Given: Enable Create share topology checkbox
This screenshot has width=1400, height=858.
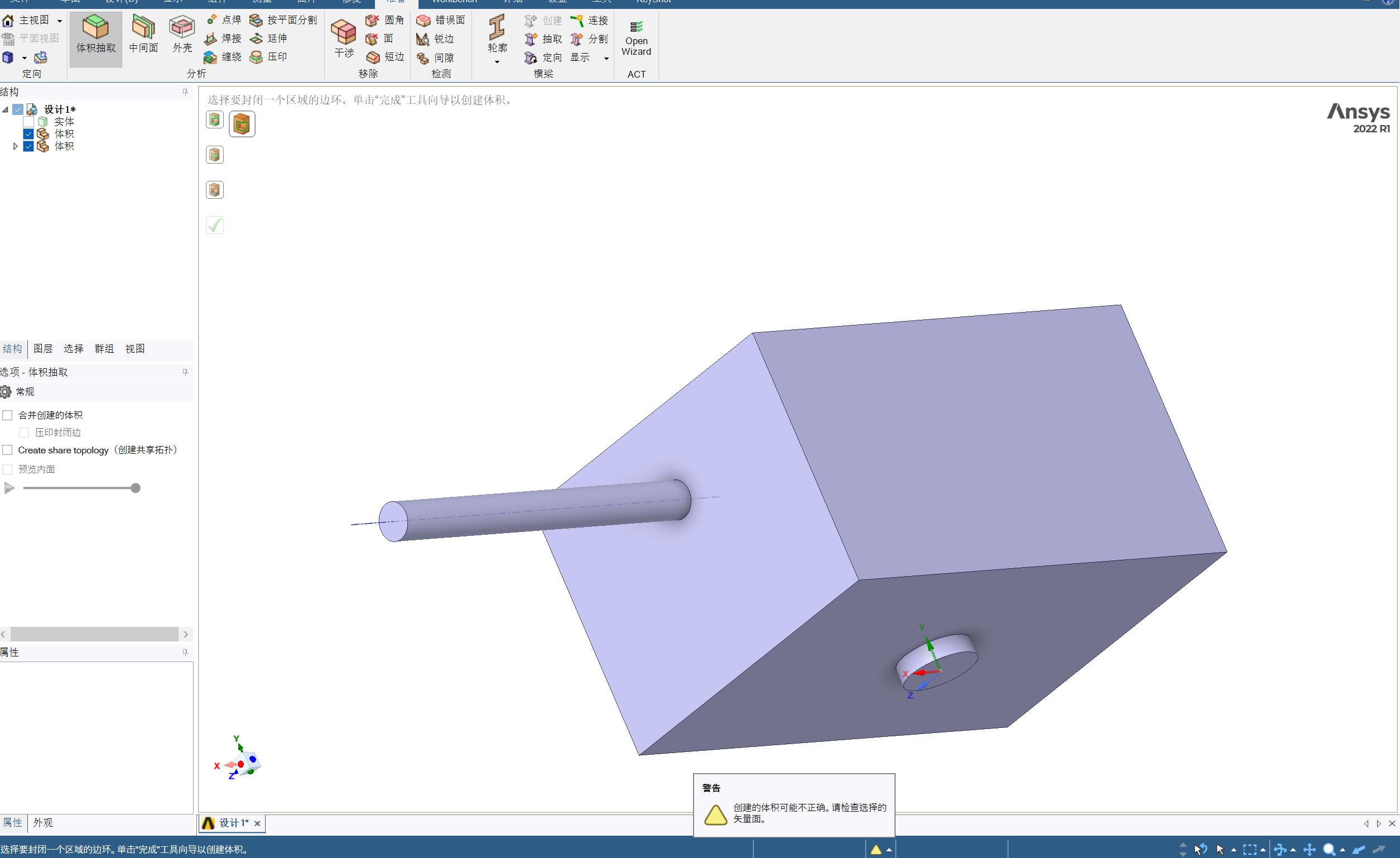Looking at the screenshot, I should [7, 450].
